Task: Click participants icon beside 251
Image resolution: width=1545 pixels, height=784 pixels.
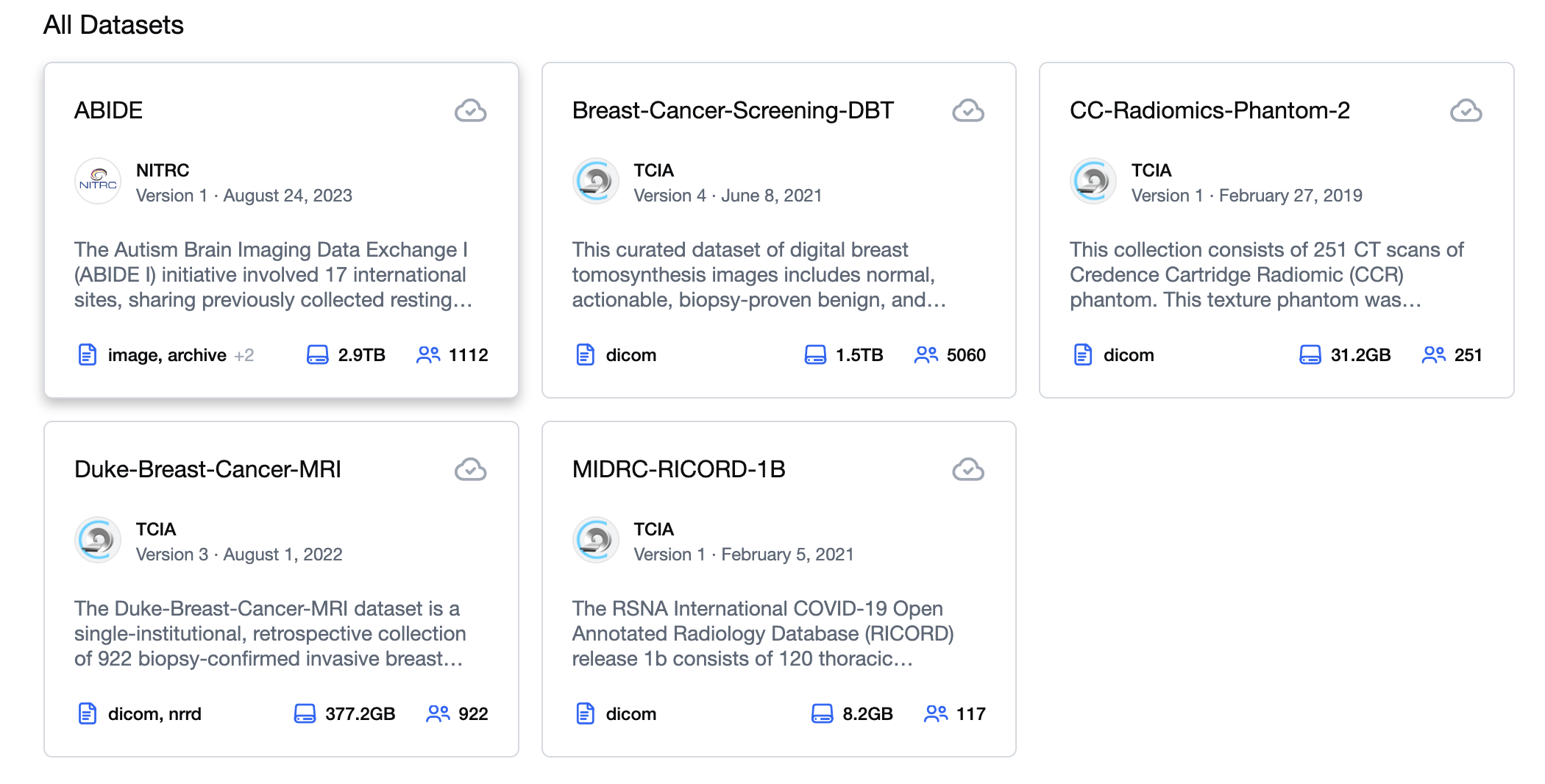Action: [1433, 354]
